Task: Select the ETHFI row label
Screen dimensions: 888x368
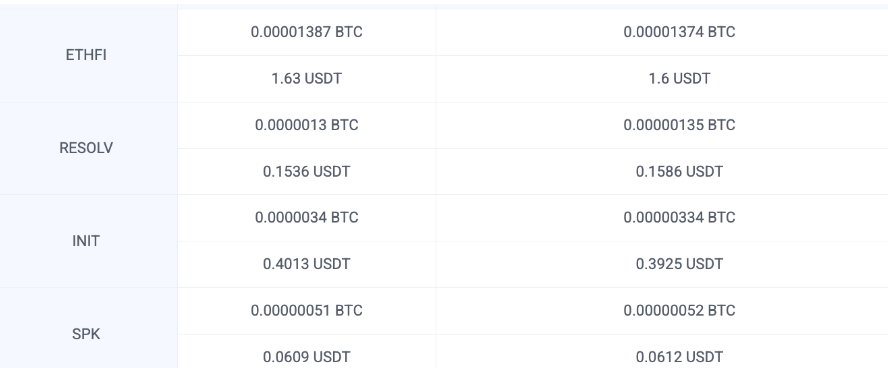Action: [86, 55]
